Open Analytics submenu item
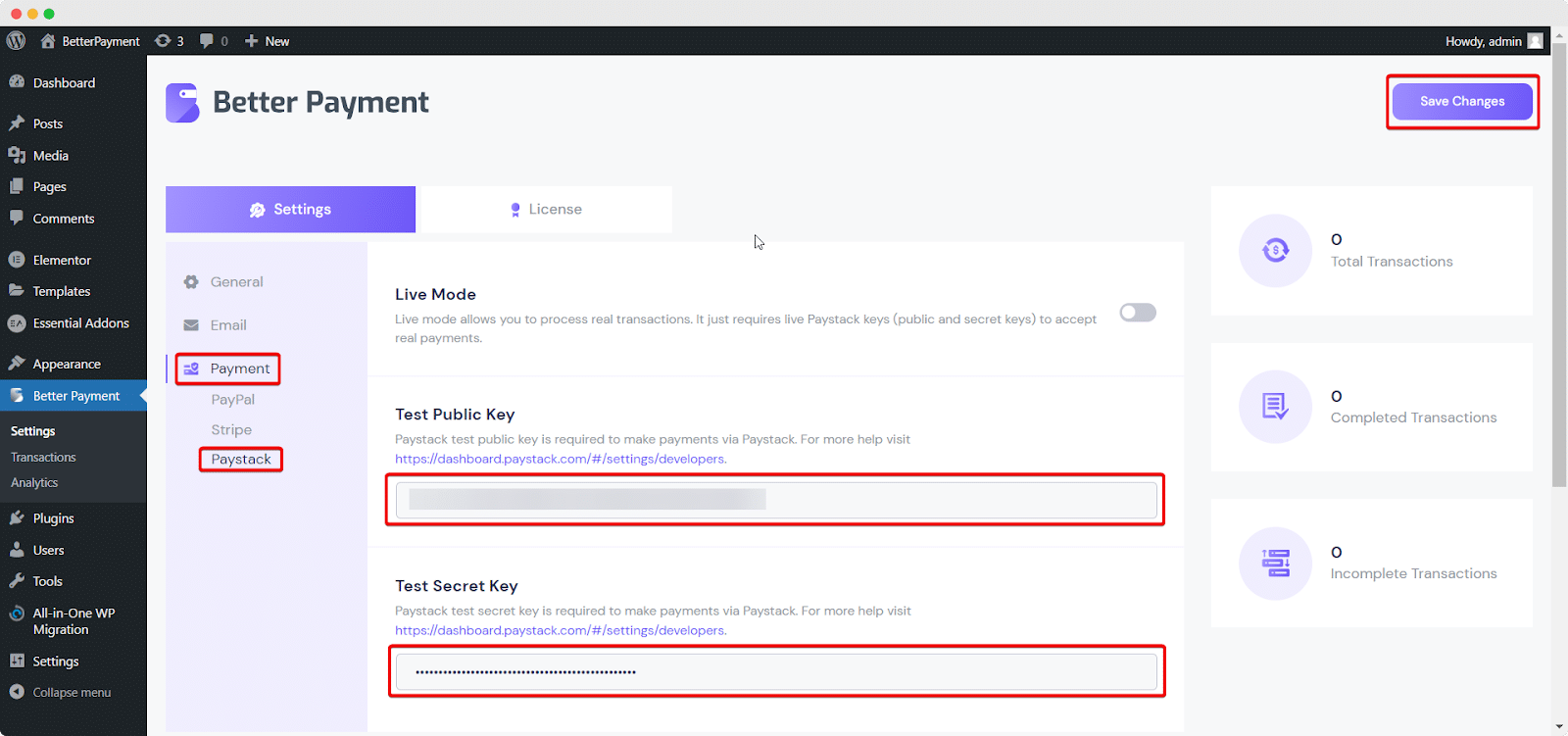 coord(34,483)
